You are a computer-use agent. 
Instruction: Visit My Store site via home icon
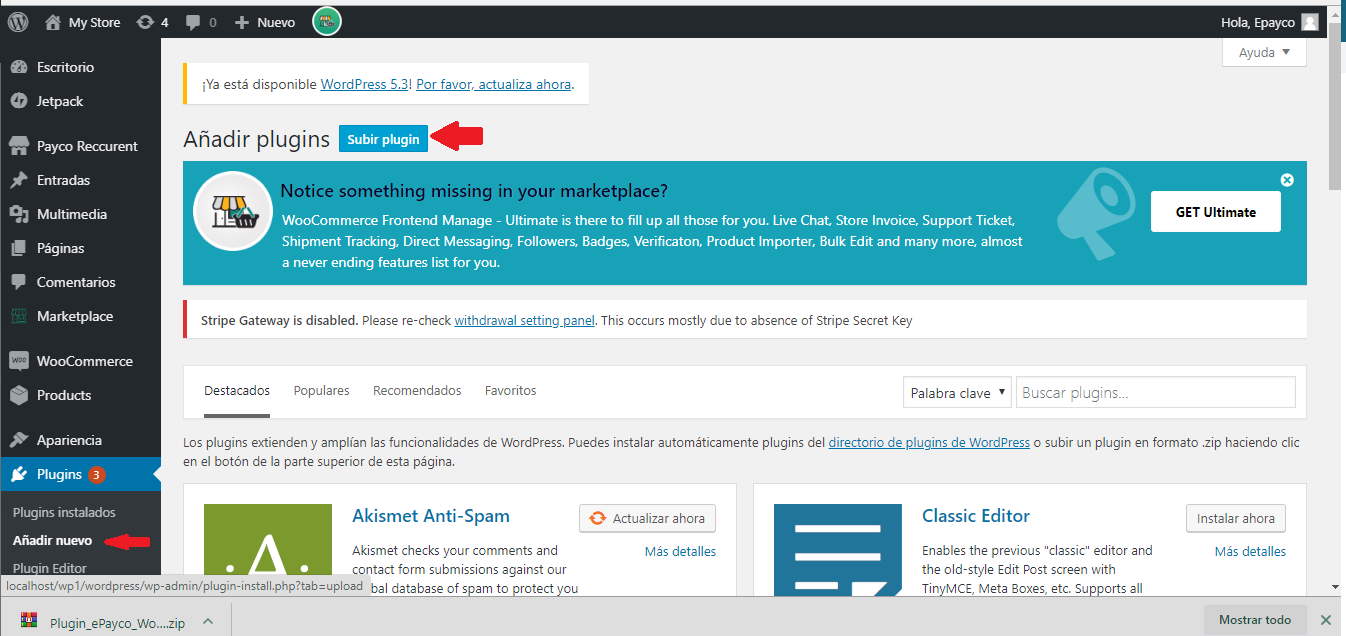pyautogui.click(x=53, y=22)
